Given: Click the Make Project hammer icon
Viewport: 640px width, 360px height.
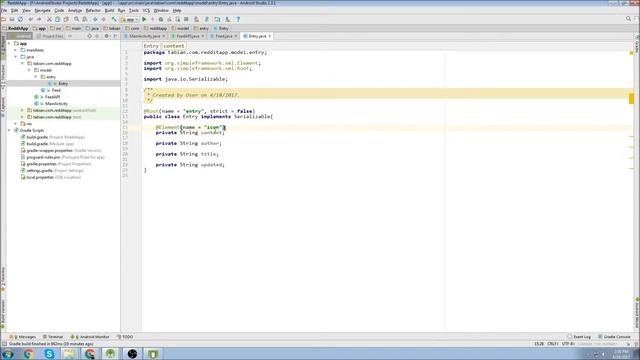Looking at the screenshot, I should click(114, 19).
